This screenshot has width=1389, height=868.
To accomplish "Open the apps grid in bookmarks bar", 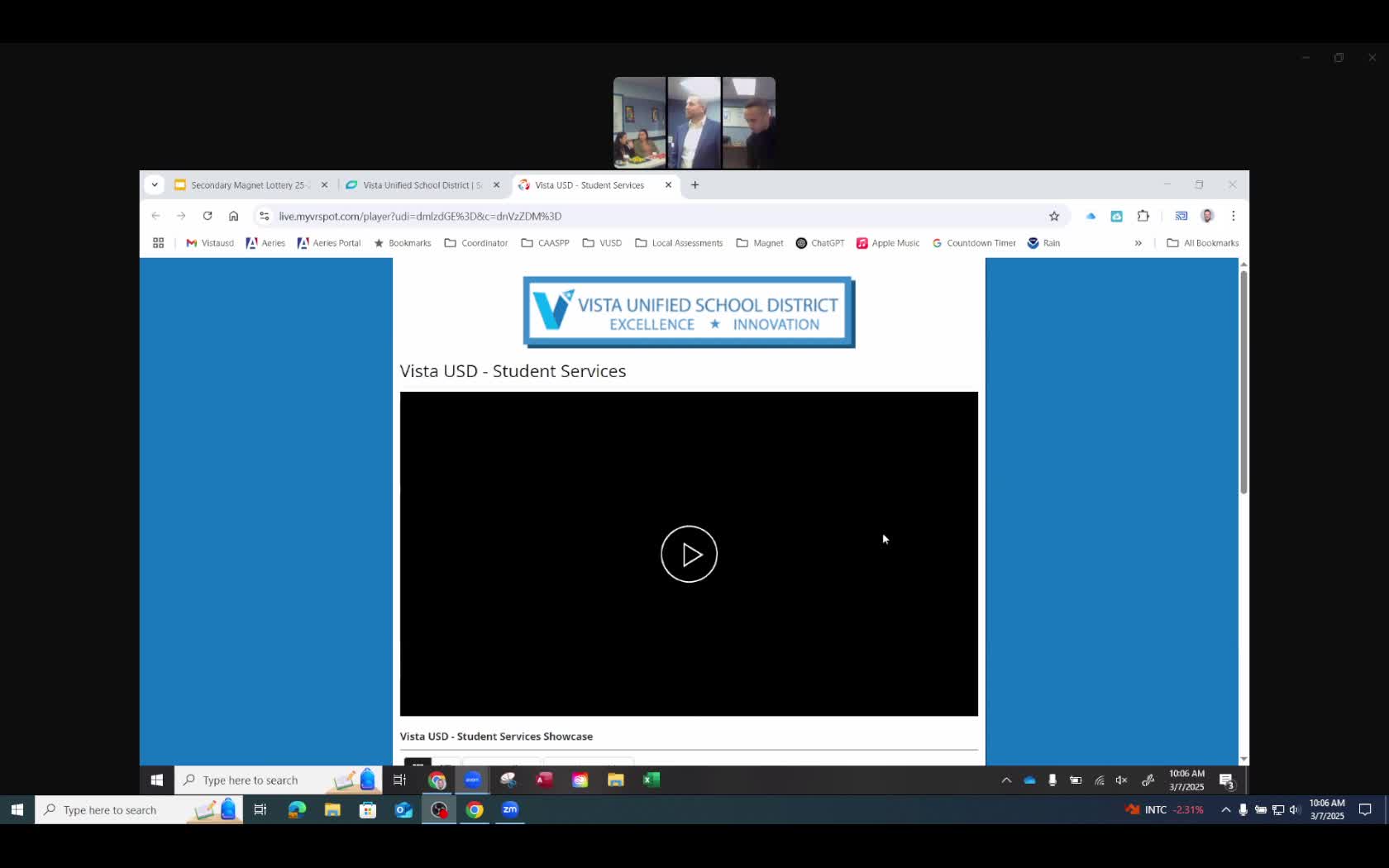I will pos(158,243).
